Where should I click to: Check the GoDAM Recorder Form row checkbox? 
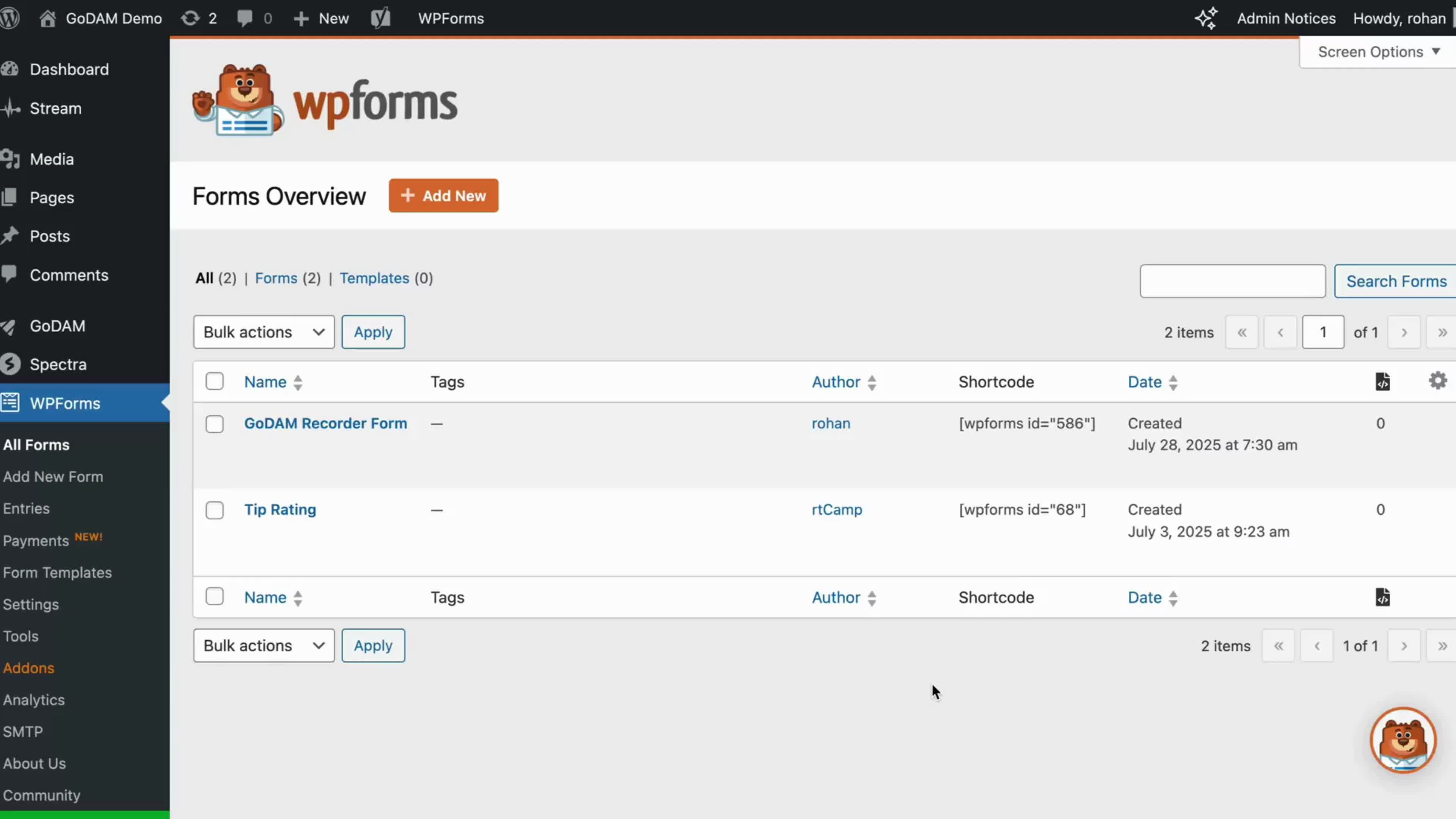click(x=215, y=424)
